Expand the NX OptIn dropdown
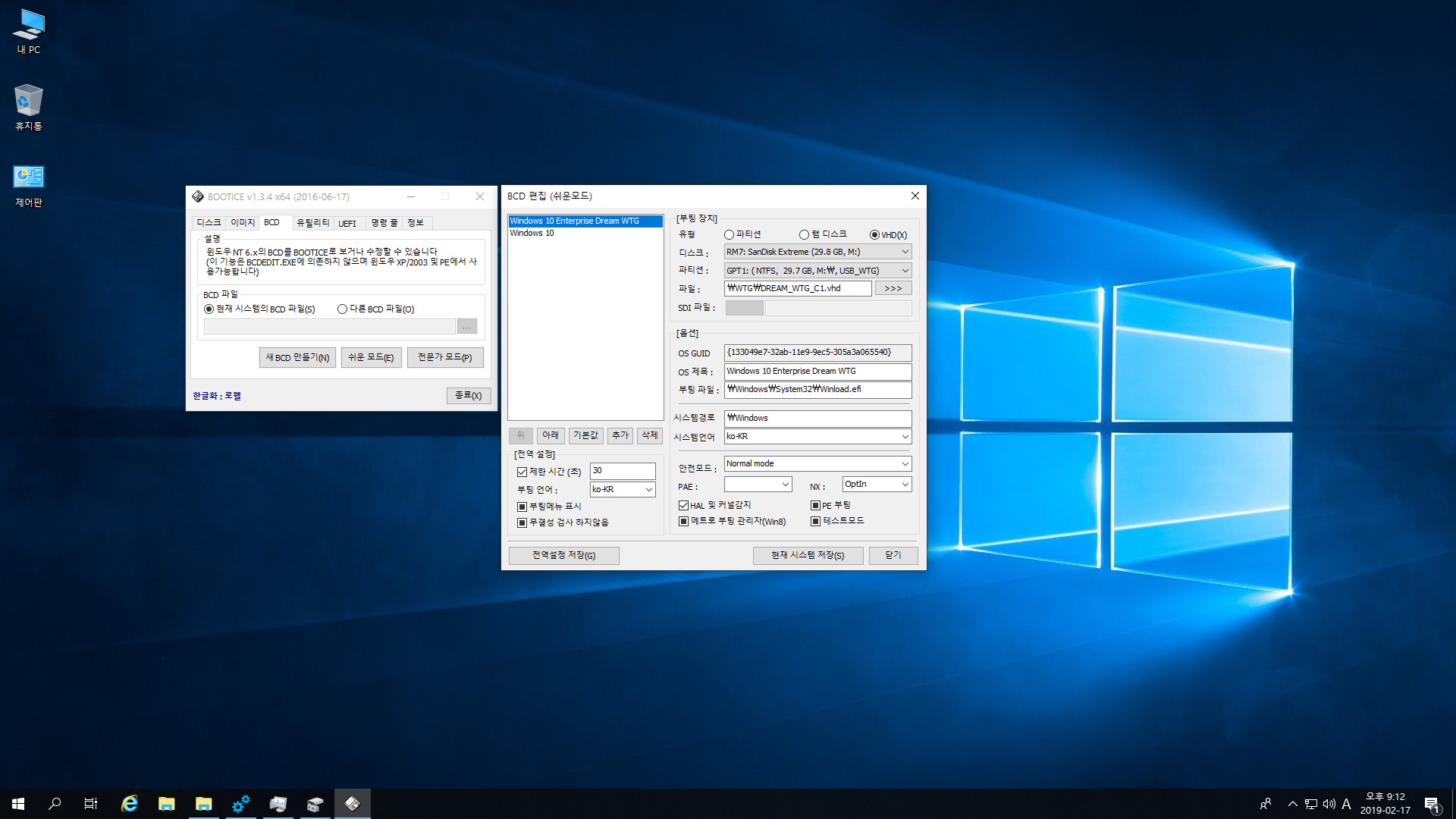 [x=877, y=484]
